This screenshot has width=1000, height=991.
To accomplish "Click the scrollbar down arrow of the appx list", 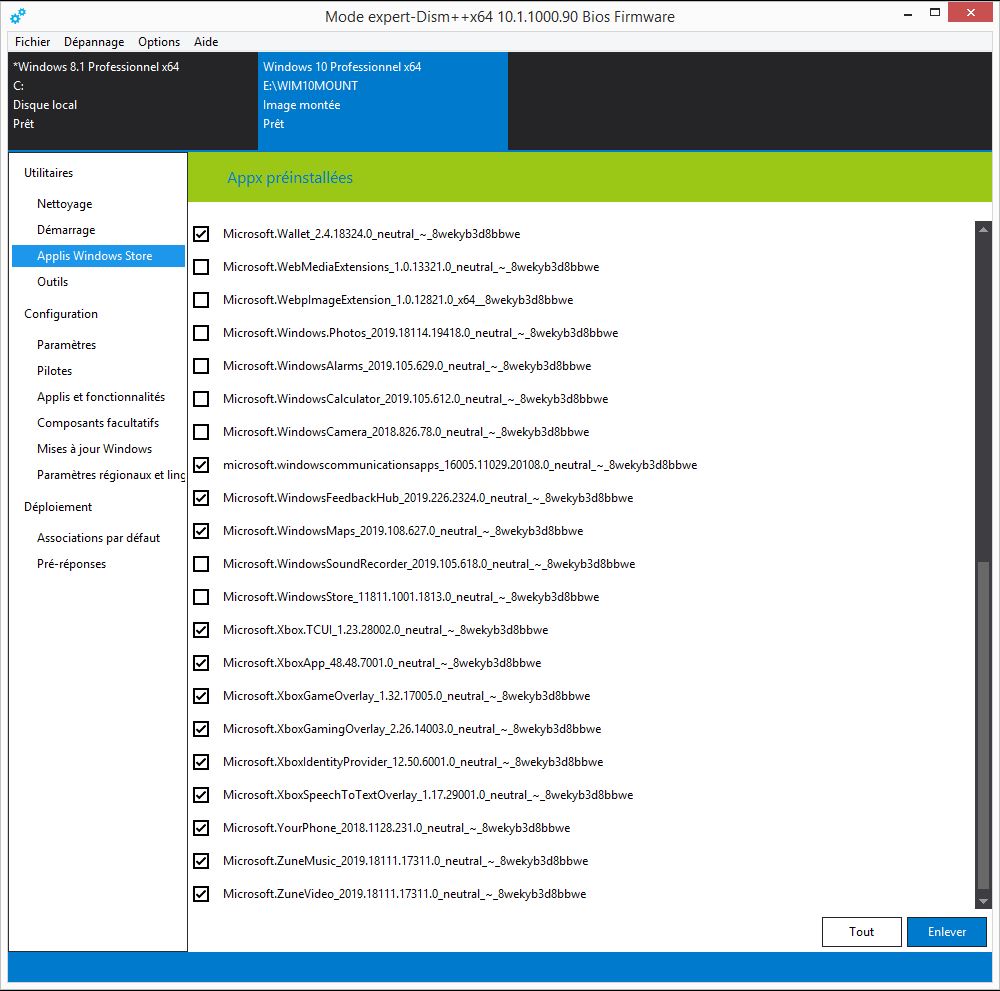I will pyautogui.click(x=983, y=900).
